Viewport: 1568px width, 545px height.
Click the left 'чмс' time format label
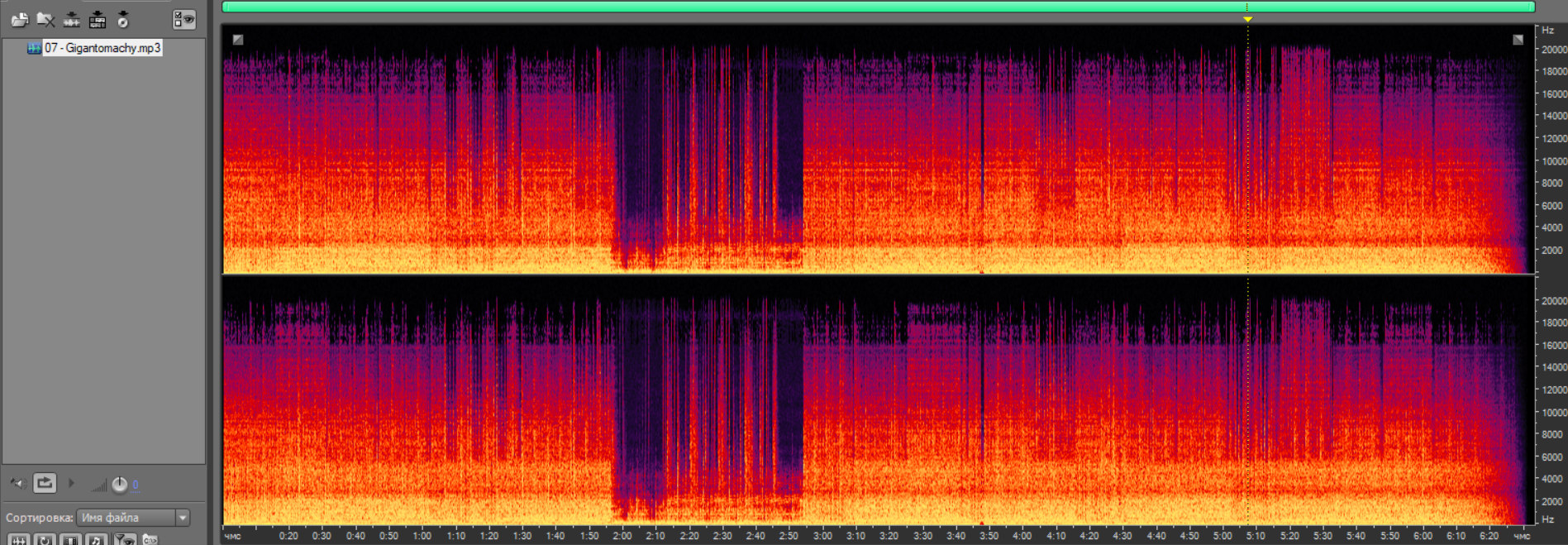[x=233, y=536]
